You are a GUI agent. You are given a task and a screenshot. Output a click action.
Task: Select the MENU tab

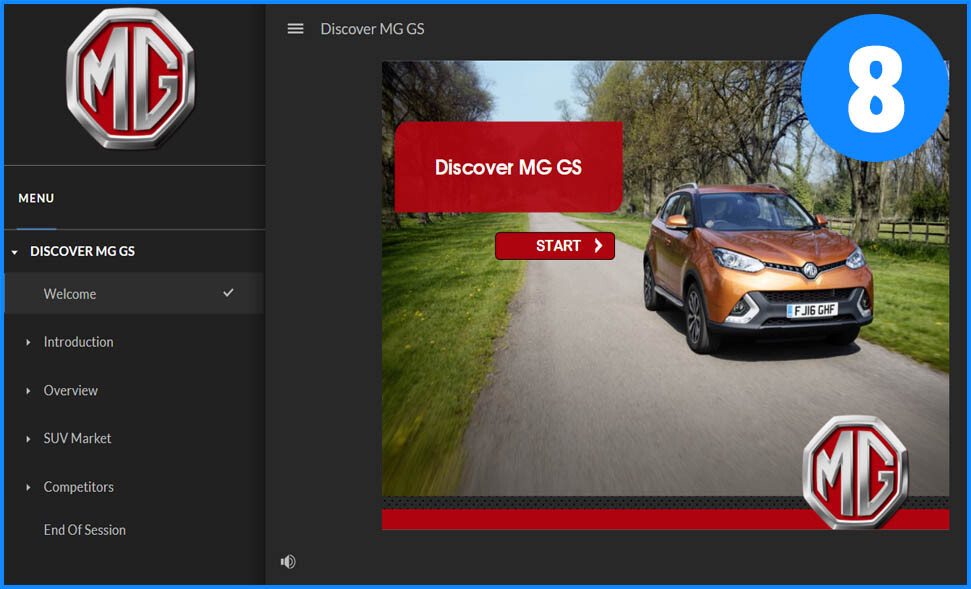click(x=36, y=198)
